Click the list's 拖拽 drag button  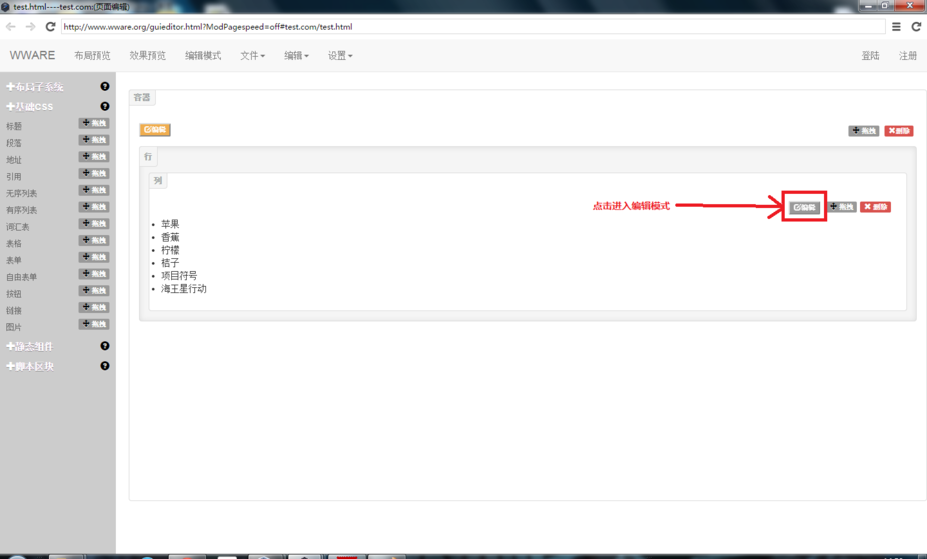coord(842,207)
